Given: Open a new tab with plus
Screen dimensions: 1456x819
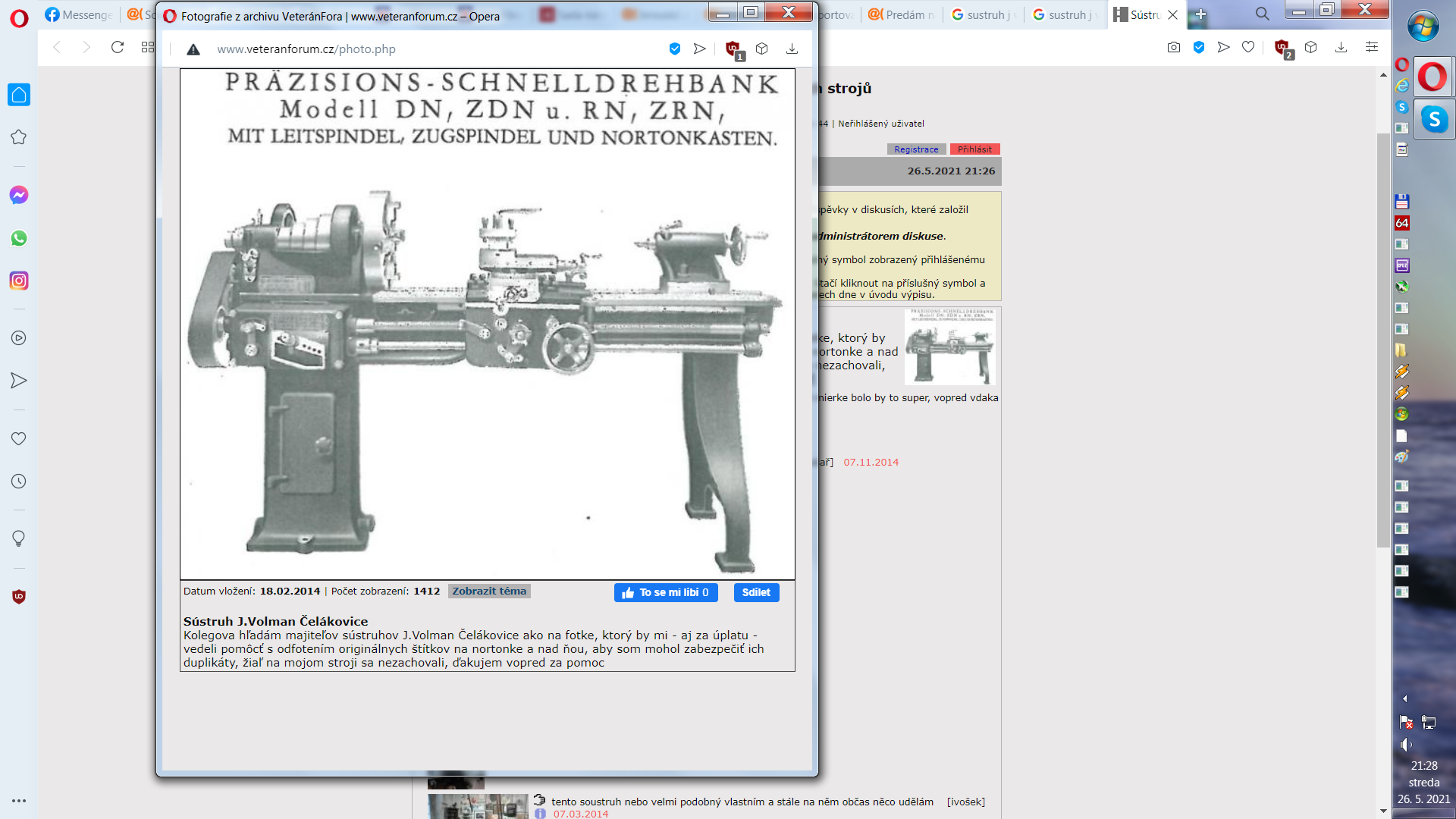Looking at the screenshot, I should tap(1200, 14).
